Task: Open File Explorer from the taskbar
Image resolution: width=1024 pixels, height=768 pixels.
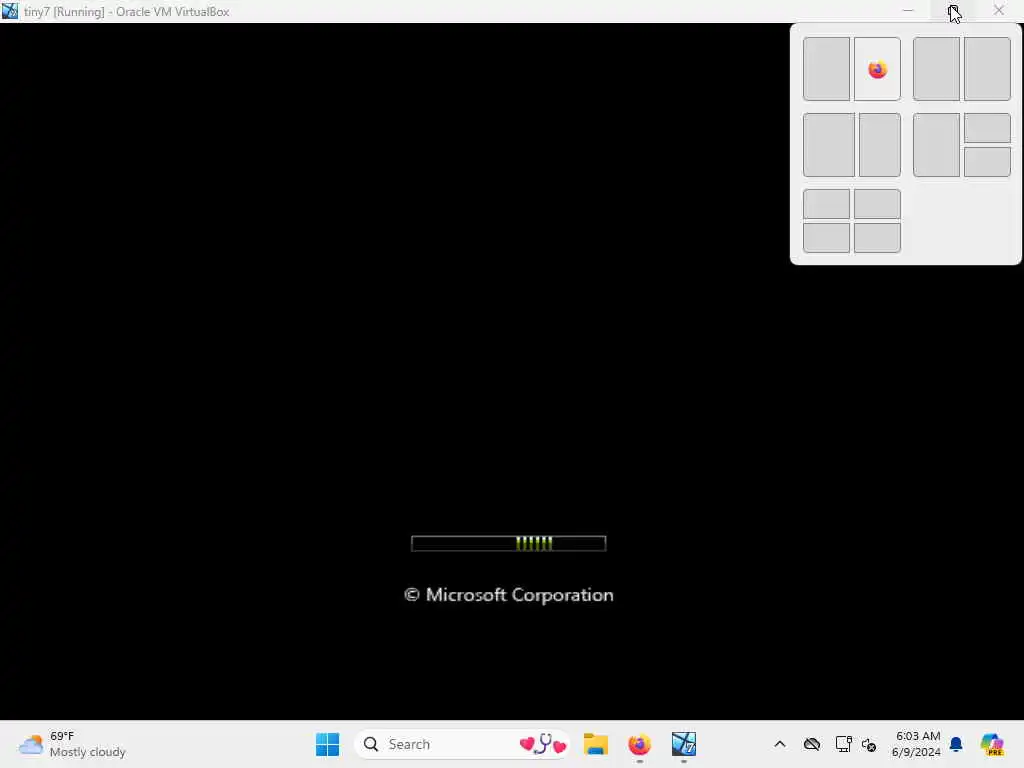Action: pos(596,744)
